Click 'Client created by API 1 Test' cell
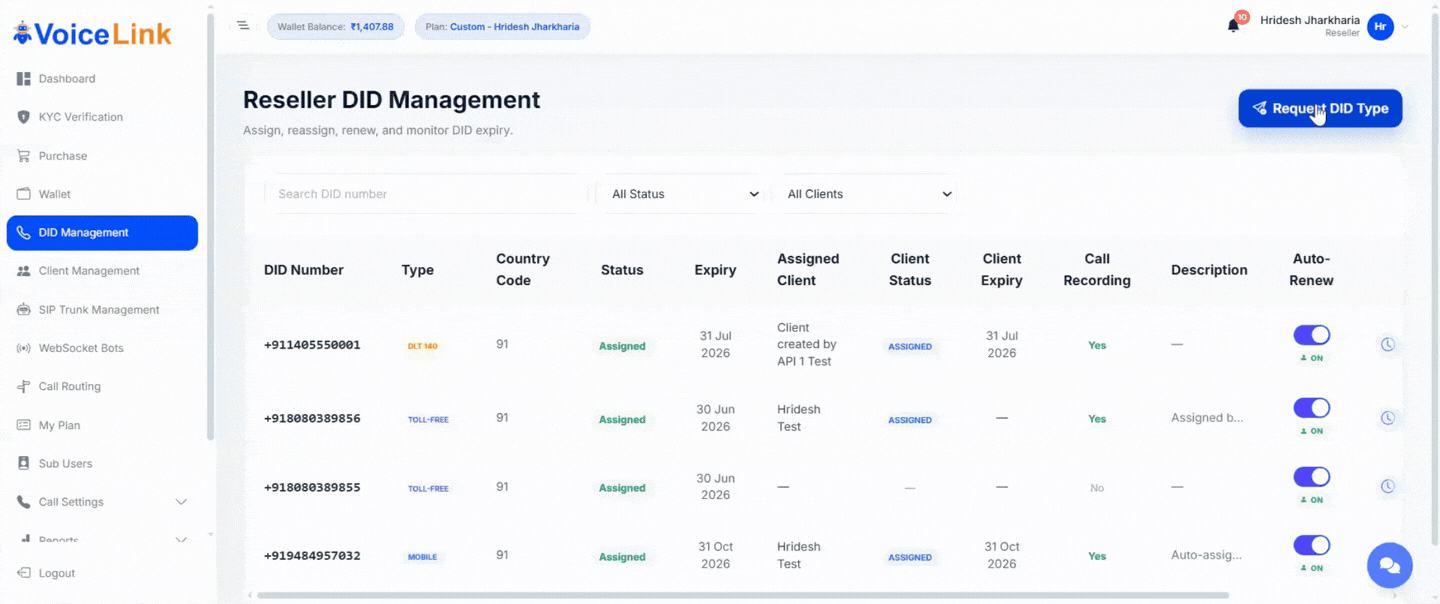 [x=807, y=344]
